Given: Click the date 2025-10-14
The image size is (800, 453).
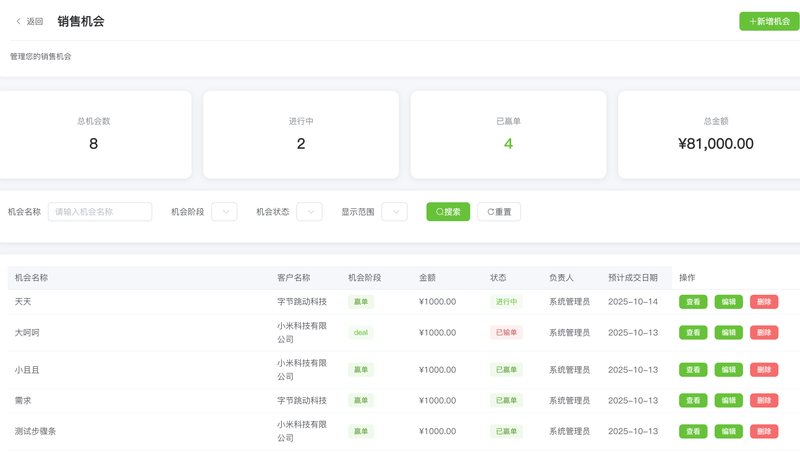Looking at the screenshot, I should (x=633, y=301).
